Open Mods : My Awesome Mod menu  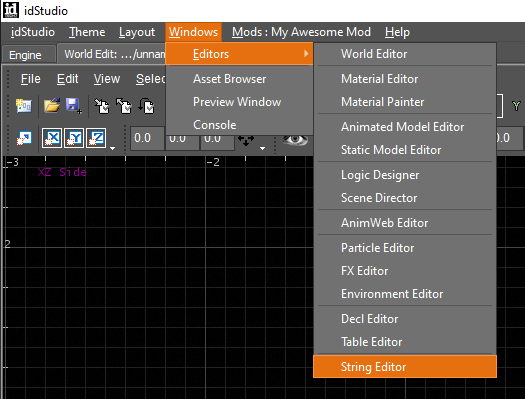(301, 32)
